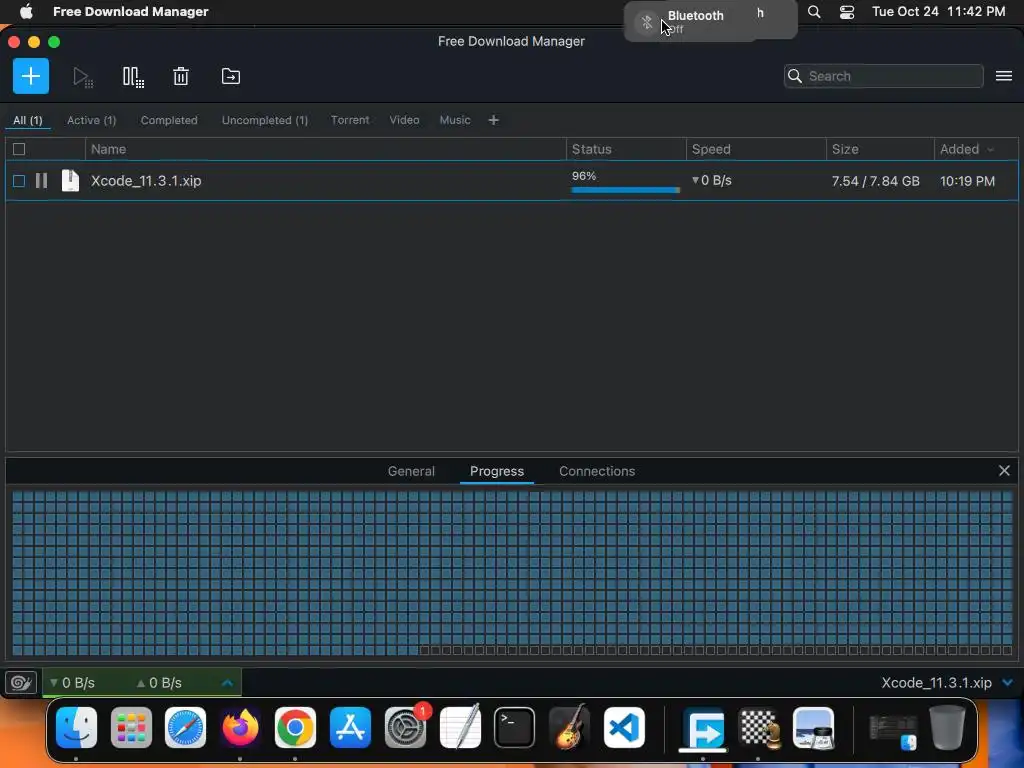Open the Apple menu
The width and height of the screenshot is (1024, 768).
(25, 12)
